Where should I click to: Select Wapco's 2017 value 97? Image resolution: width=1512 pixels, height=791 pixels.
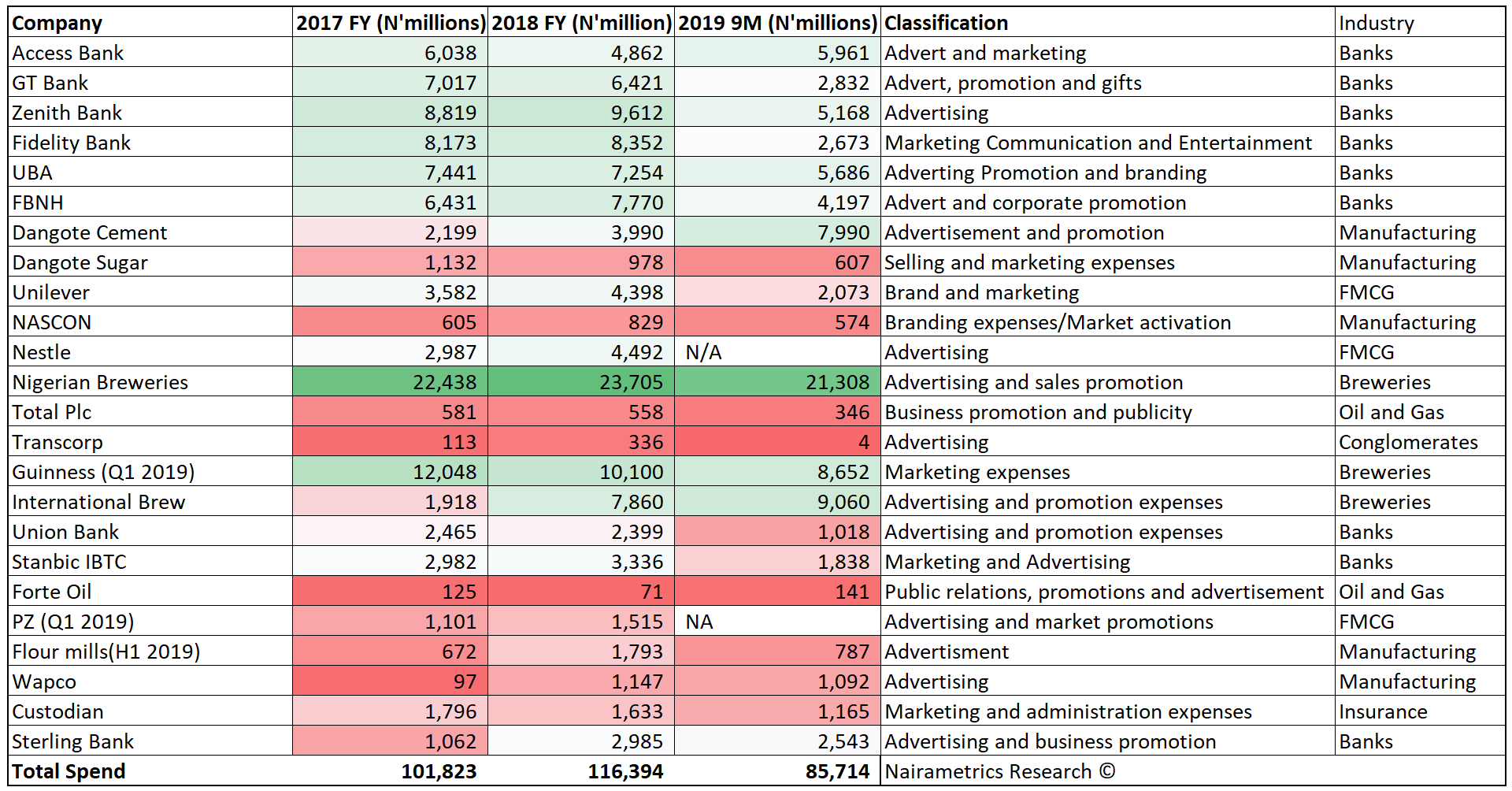coord(390,681)
